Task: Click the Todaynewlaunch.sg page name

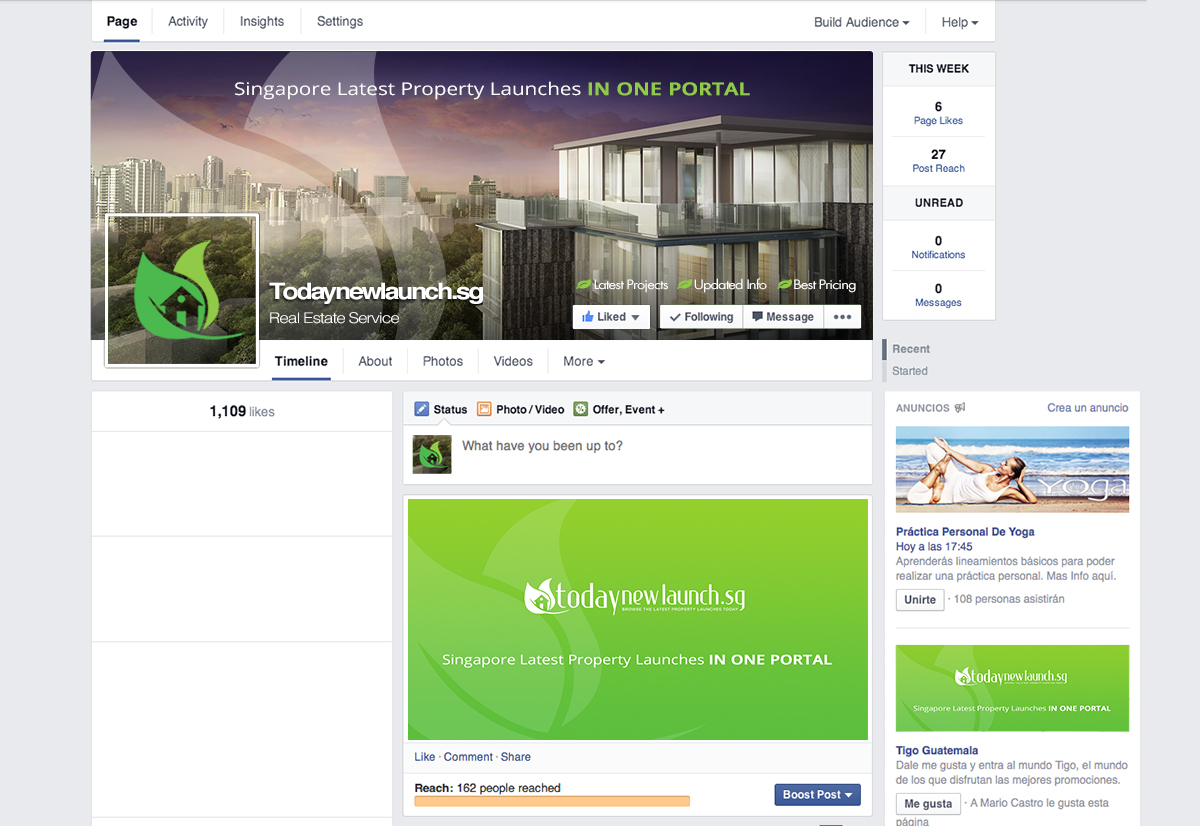Action: click(376, 292)
